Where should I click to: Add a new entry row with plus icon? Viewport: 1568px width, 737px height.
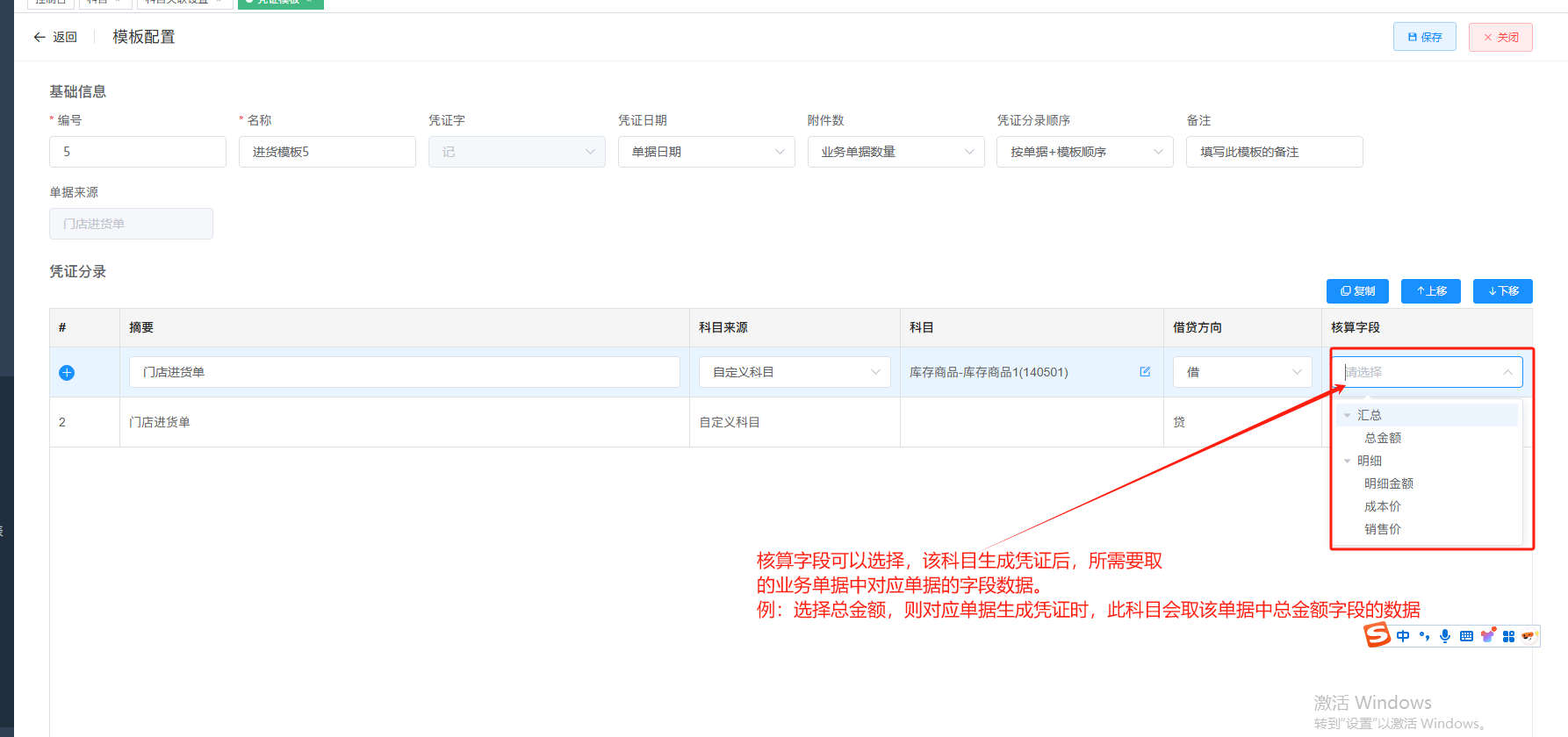tap(67, 372)
